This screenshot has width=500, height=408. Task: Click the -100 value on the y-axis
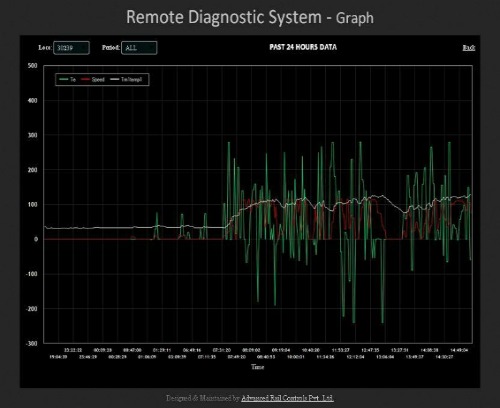[32, 274]
